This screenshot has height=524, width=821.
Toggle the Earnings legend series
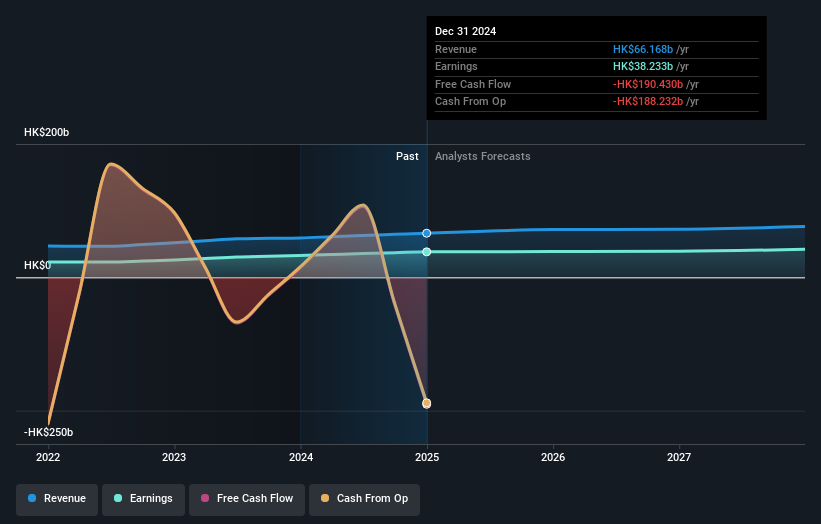tap(143, 499)
